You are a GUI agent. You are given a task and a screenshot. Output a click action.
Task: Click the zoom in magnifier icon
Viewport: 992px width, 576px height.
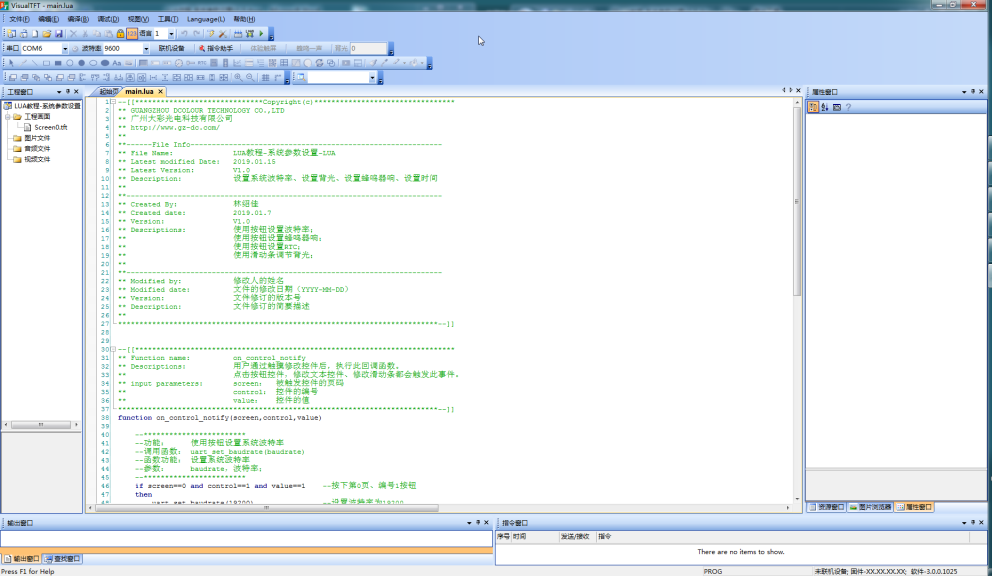tap(237, 77)
